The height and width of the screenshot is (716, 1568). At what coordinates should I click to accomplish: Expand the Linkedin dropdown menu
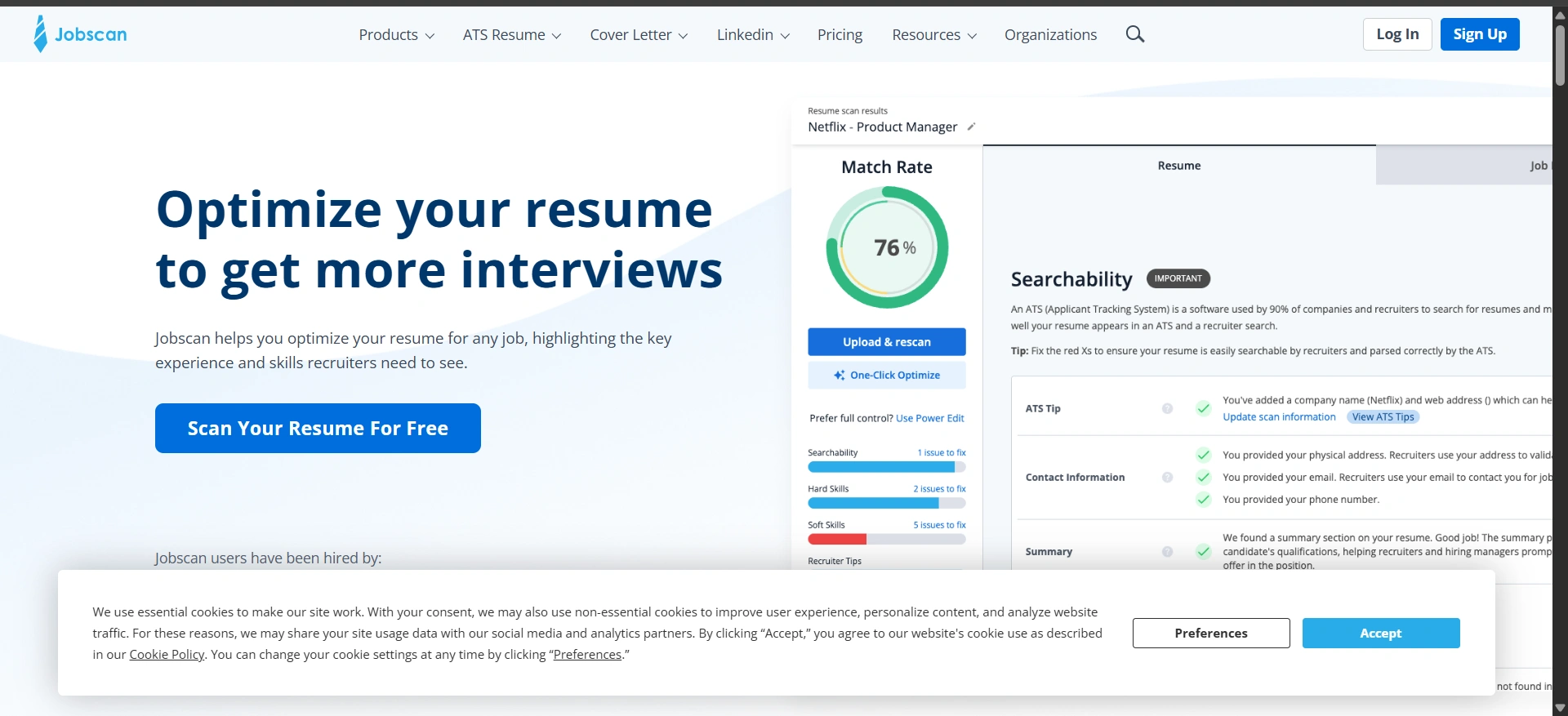tap(753, 34)
